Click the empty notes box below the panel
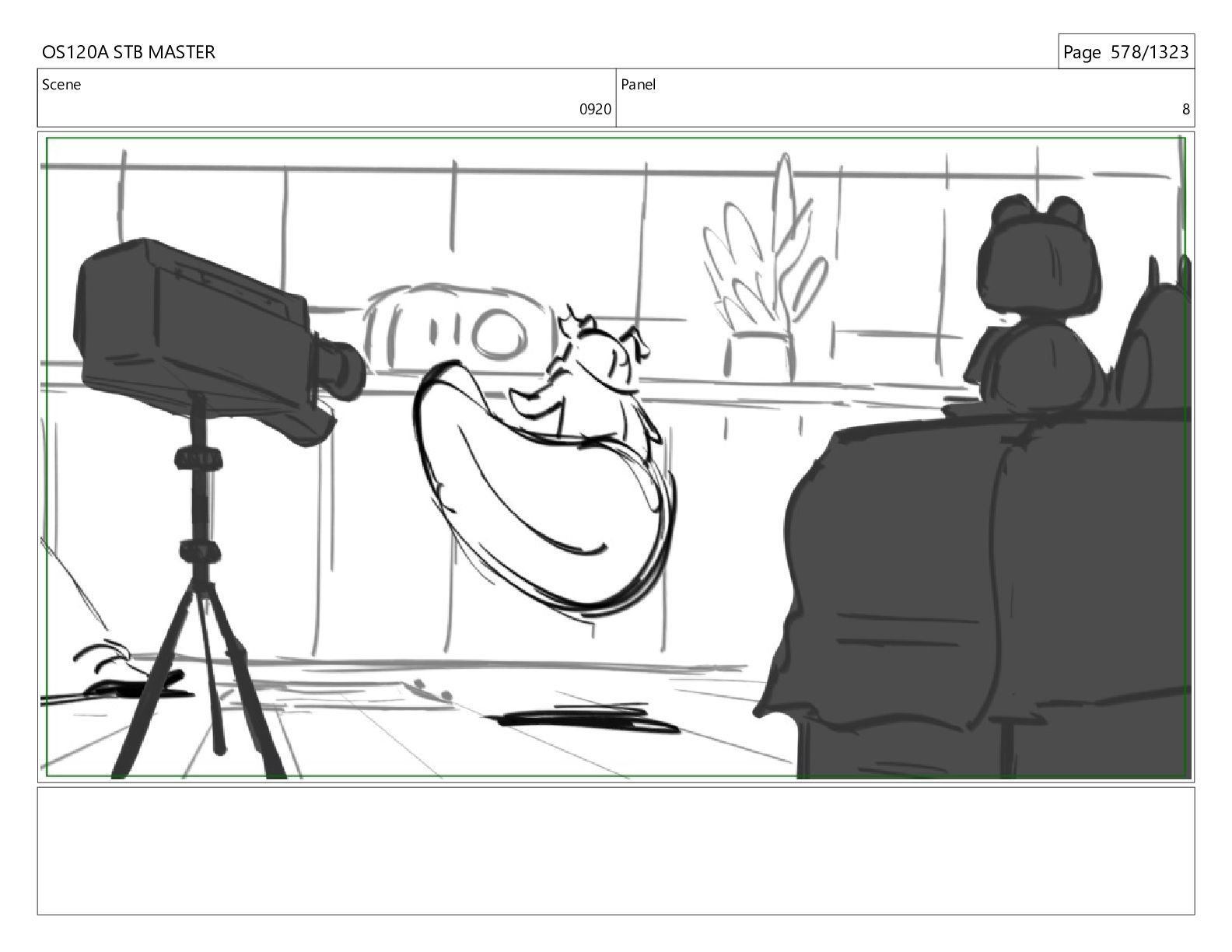 616,851
